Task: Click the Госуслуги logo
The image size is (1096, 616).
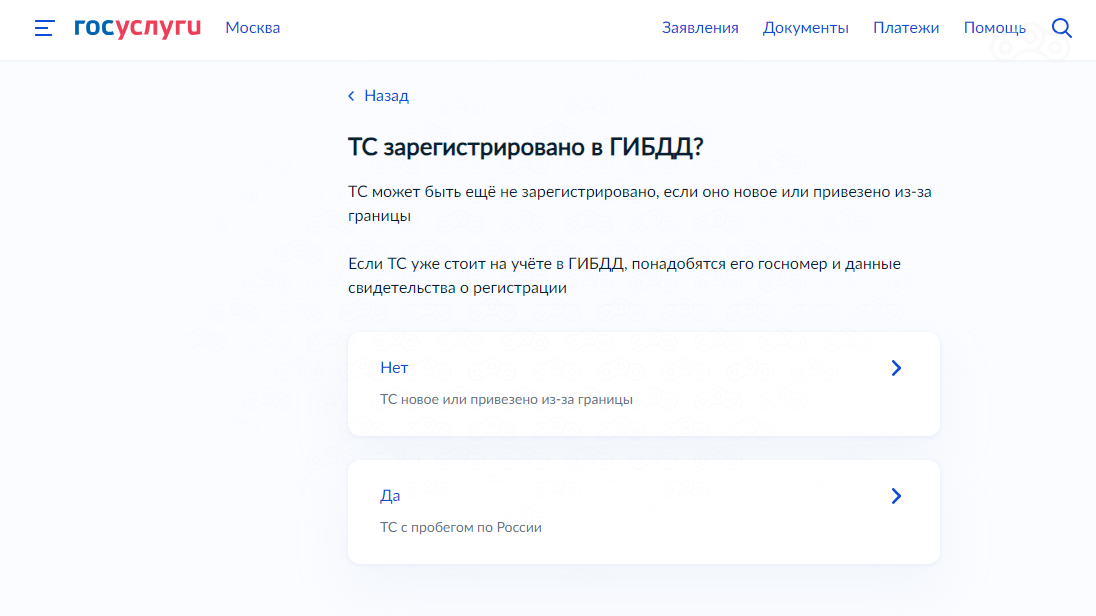Action: pos(137,28)
